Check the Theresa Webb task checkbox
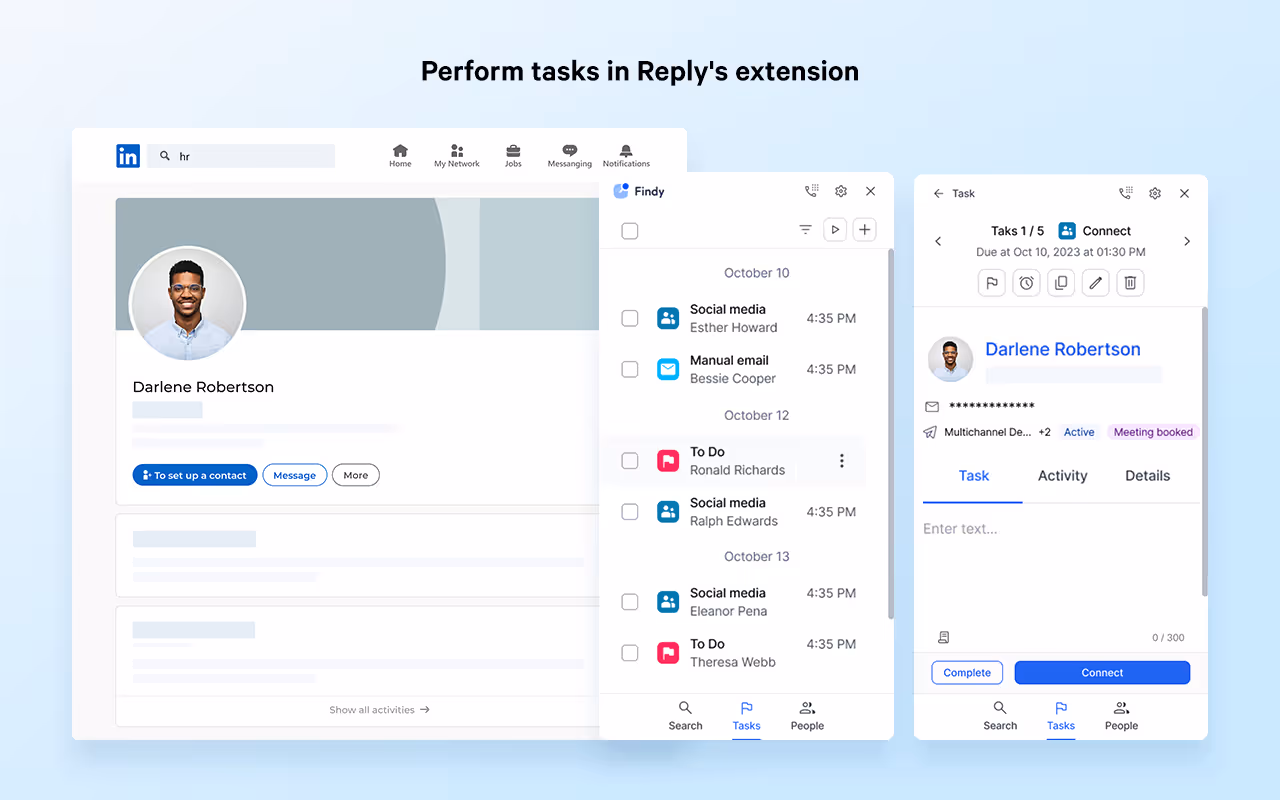Screen dimensions: 1280x800 click(x=630, y=653)
